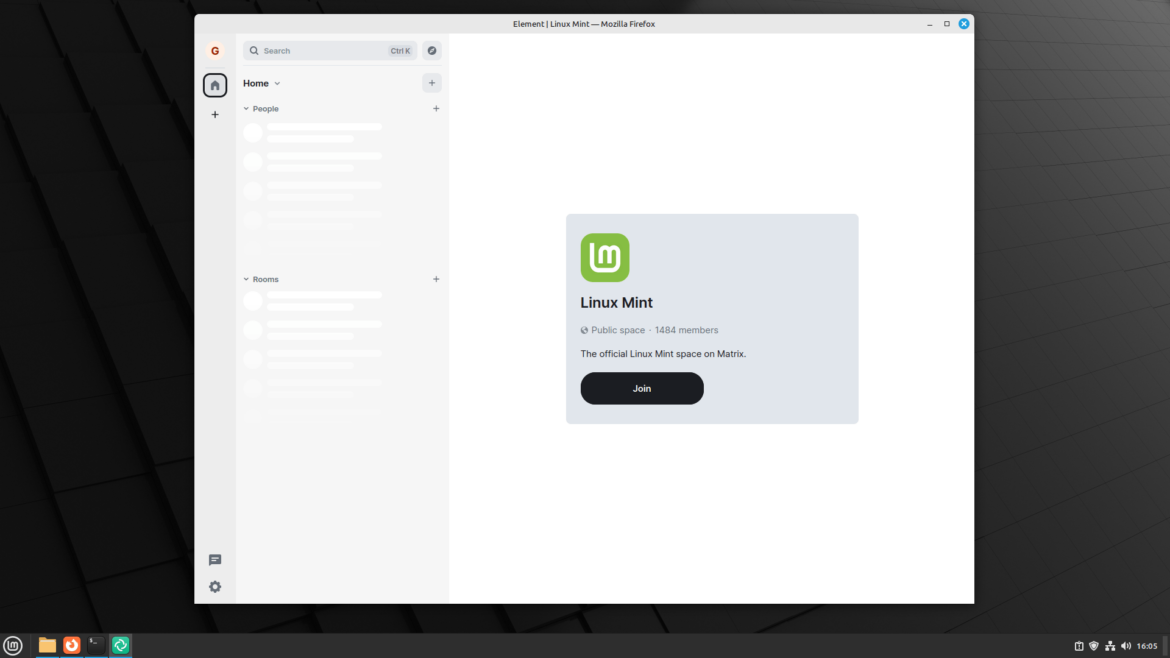Open the threads panel icon
The image size is (1170, 658).
click(214, 560)
